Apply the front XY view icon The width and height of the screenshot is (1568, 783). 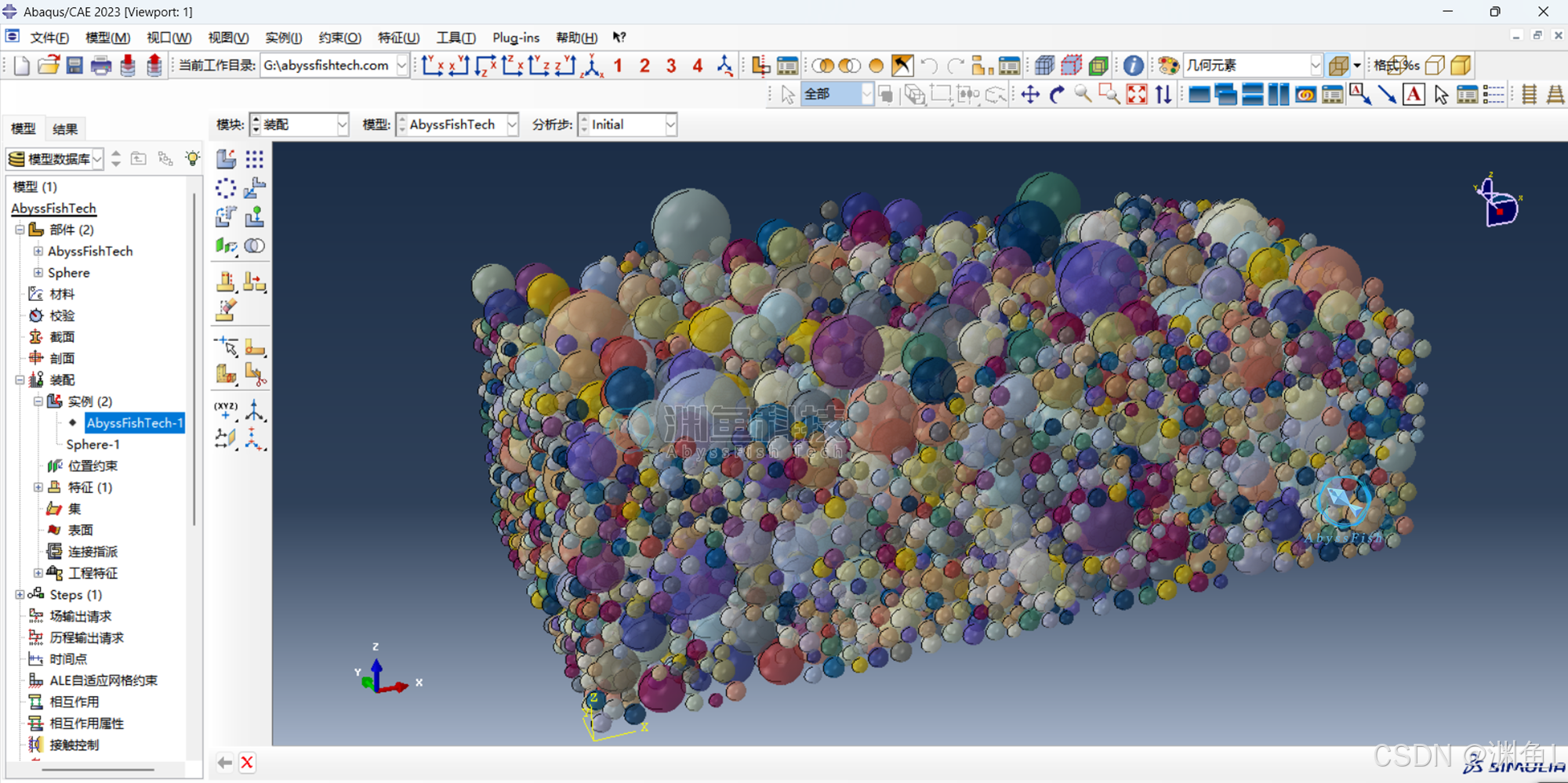coord(432,66)
